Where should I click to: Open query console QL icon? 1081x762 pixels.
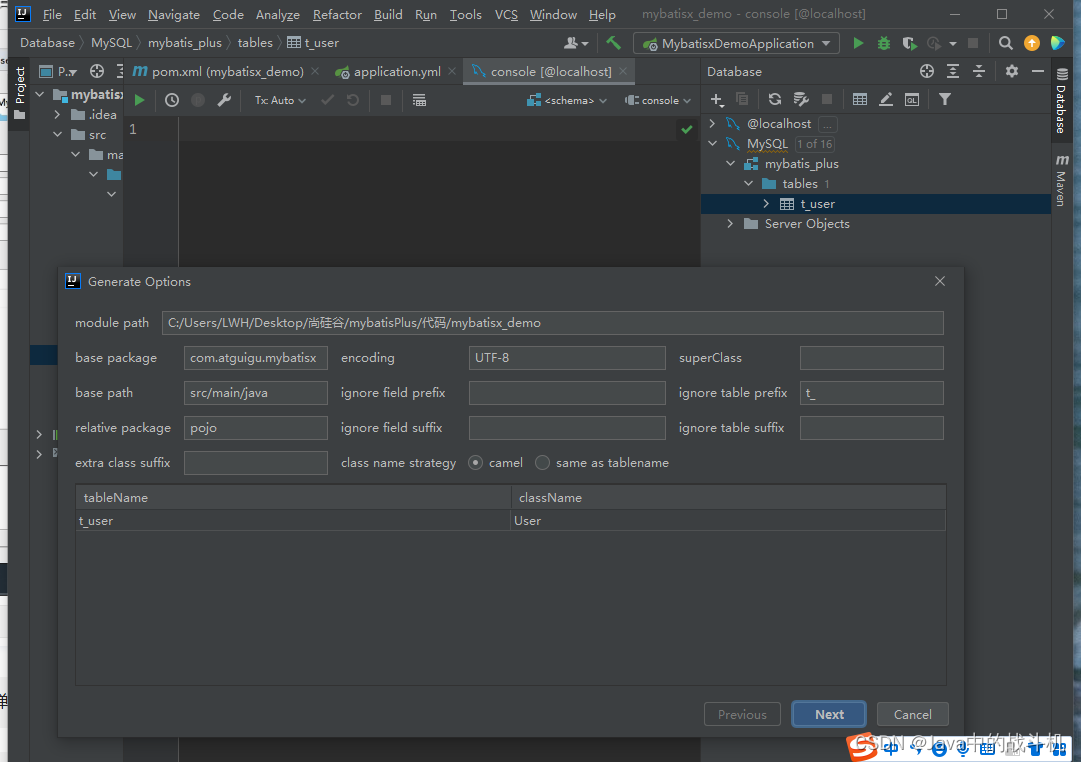click(911, 99)
